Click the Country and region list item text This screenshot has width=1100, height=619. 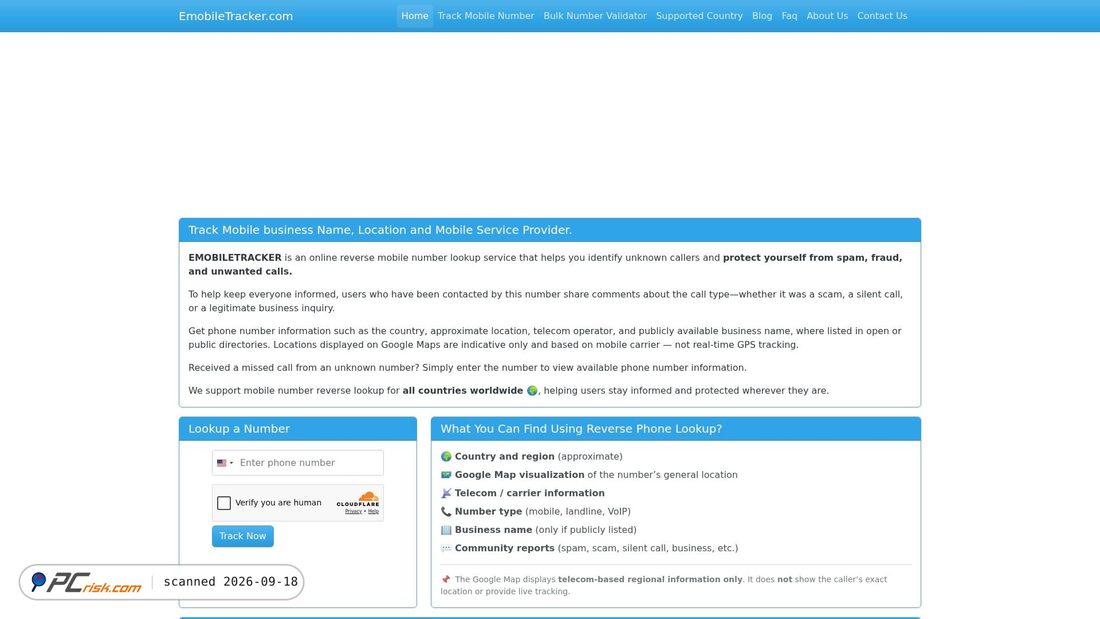[538, 457]
